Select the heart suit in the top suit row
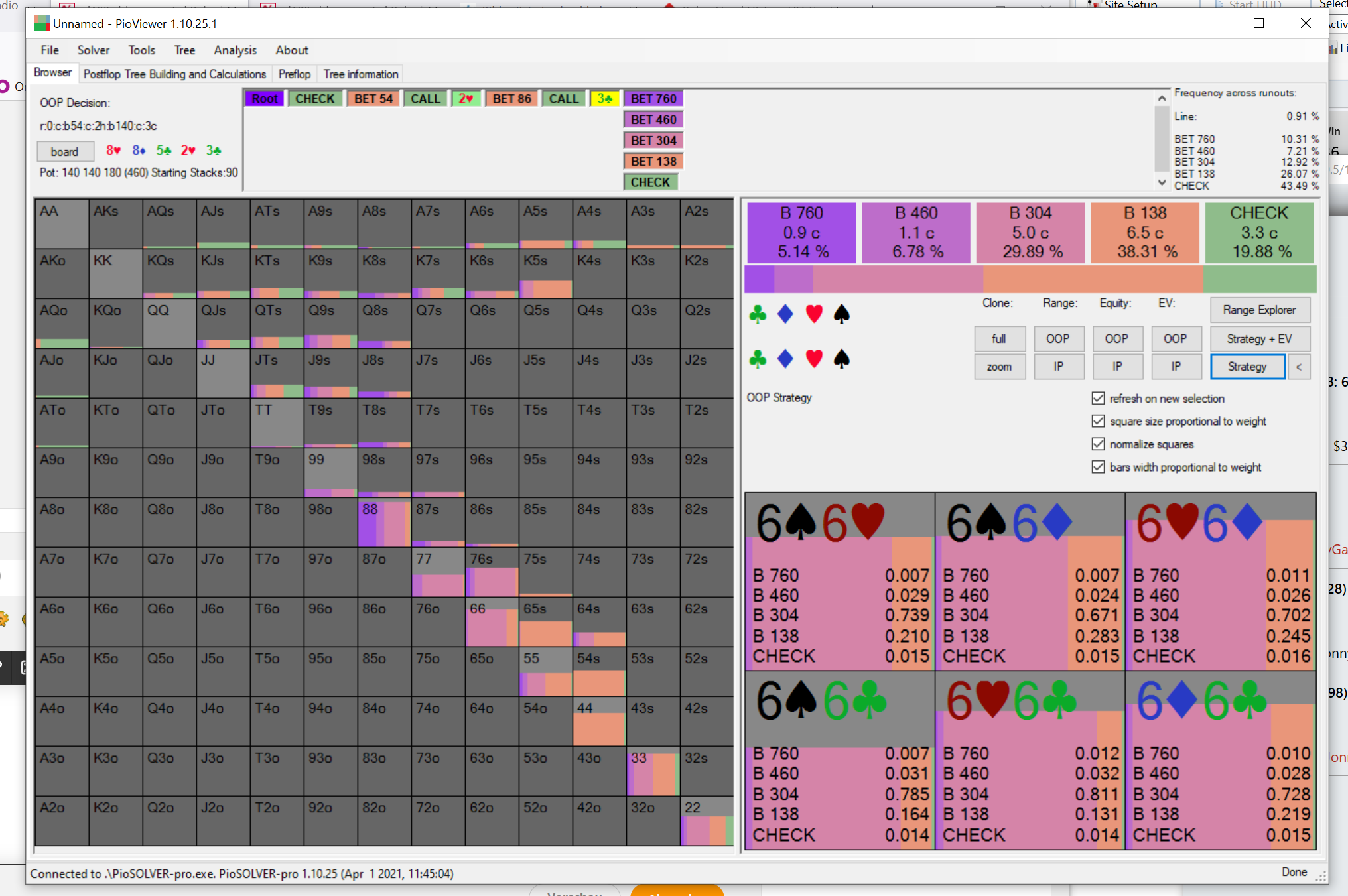1348x896 pixels. (x=814, y=314)
